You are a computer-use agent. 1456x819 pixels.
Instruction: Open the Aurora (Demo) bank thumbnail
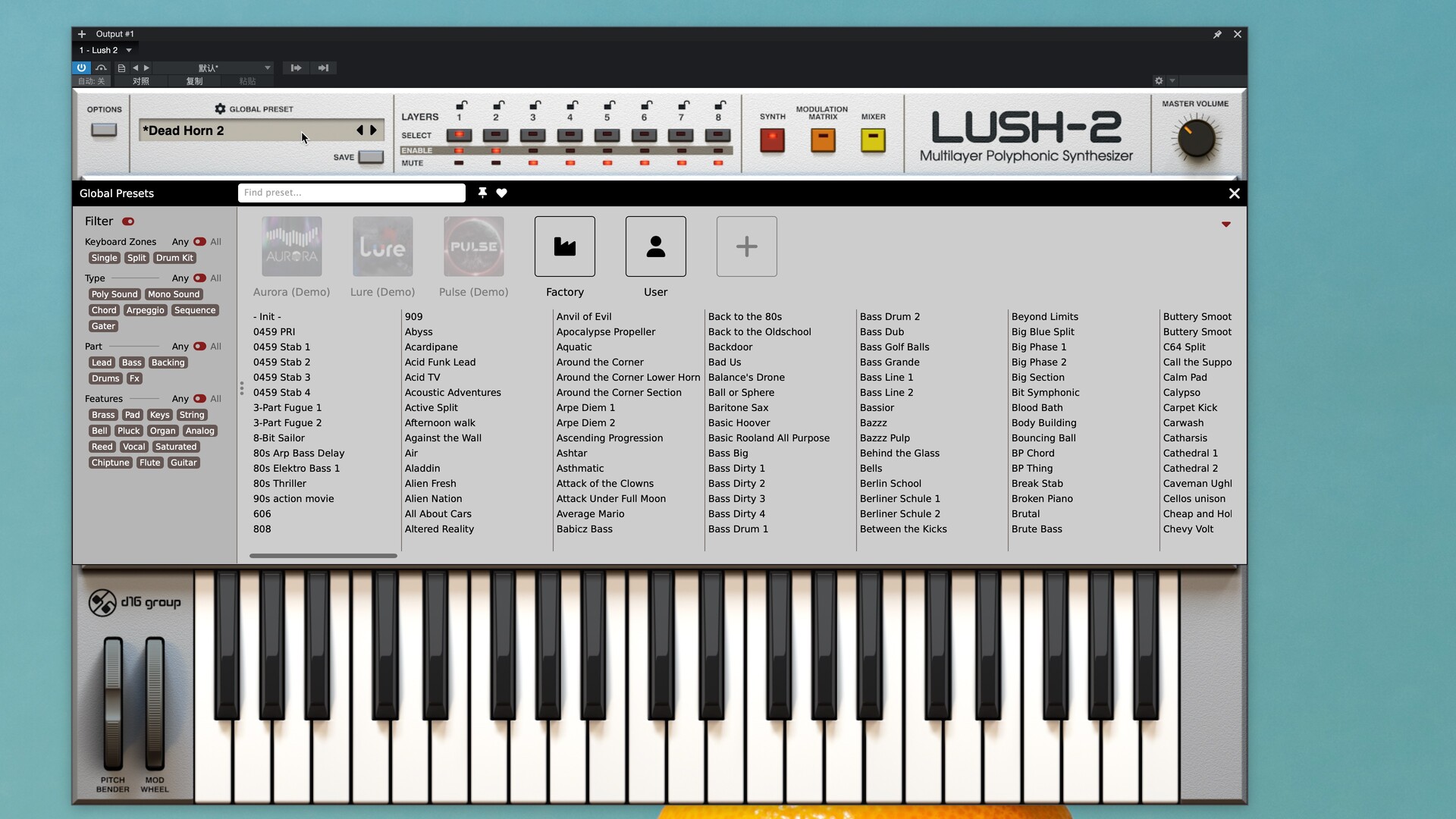[292, 246]
